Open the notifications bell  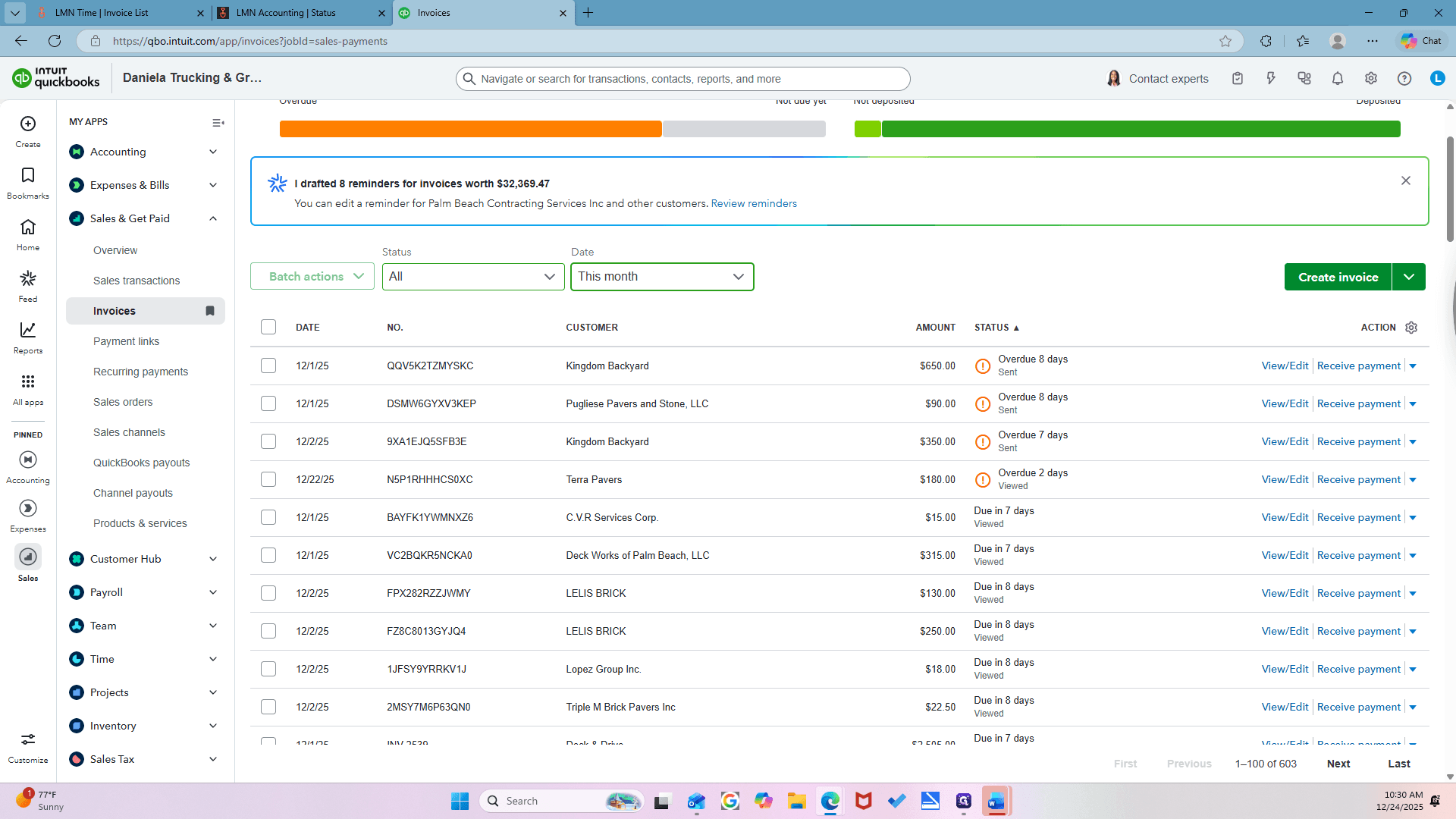pos(1338,78)
